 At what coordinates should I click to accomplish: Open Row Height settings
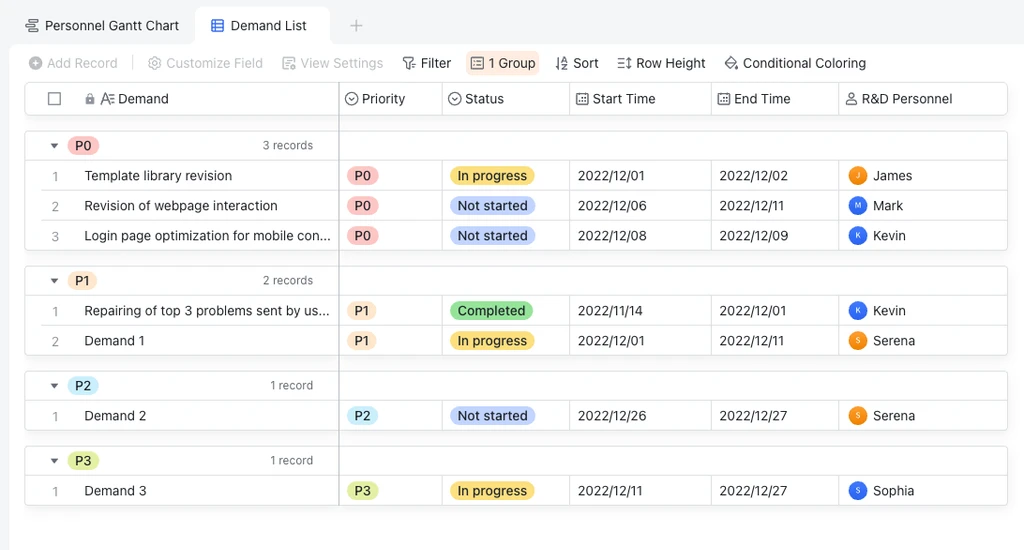661,63
